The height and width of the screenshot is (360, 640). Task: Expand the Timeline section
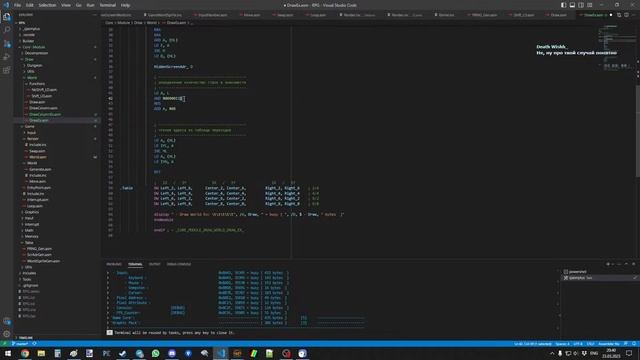point(25,338)
